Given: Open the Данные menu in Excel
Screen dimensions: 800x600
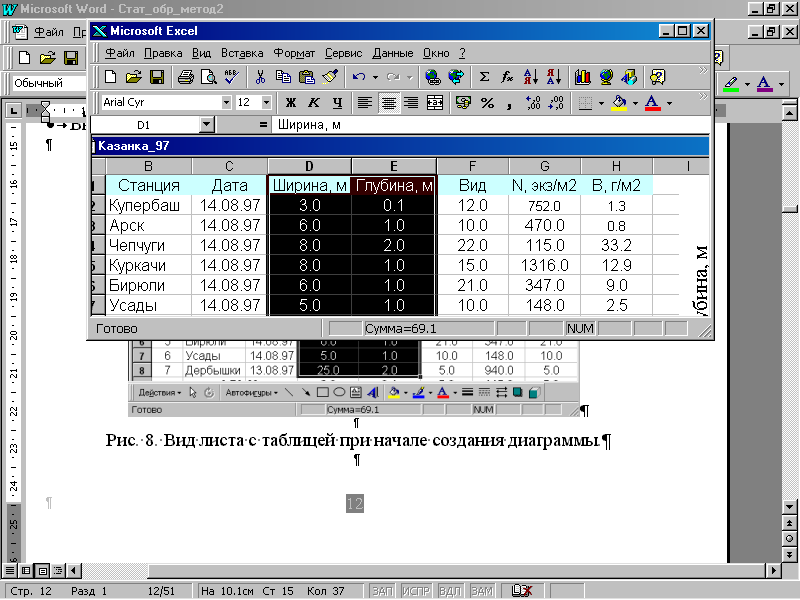Looking at the screenshot, I should (x=393, y=53).
